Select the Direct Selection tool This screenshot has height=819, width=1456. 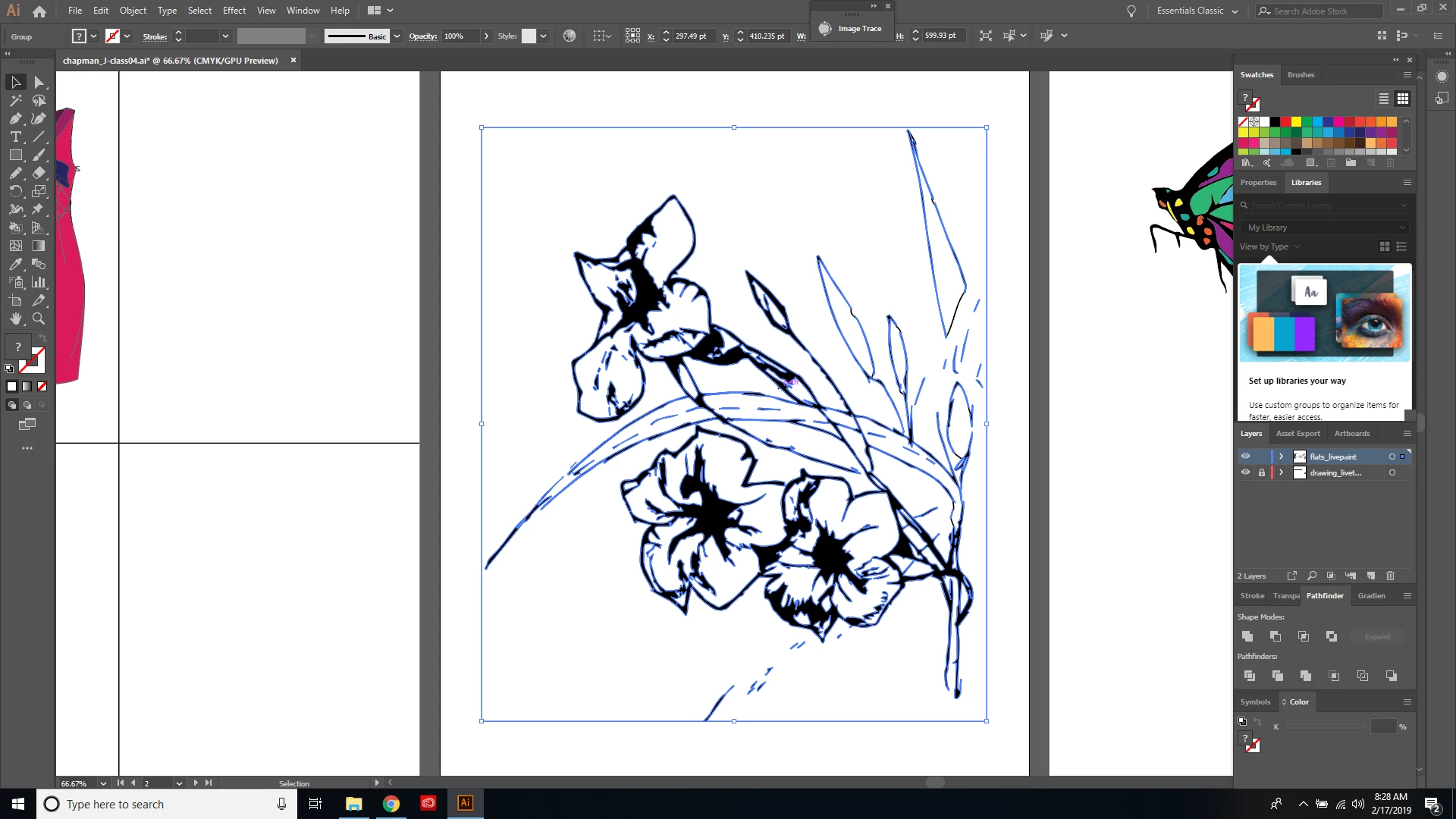pyautogui.click(x=39, y=82)
